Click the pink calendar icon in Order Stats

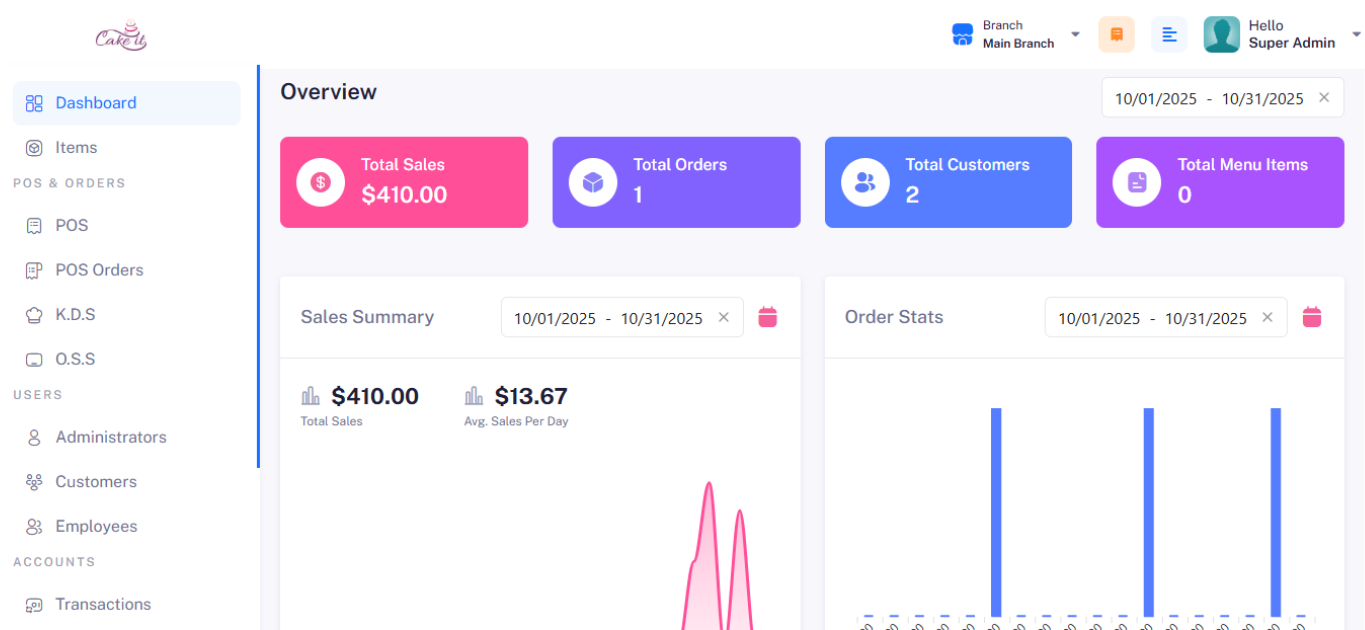[1311, 317]
